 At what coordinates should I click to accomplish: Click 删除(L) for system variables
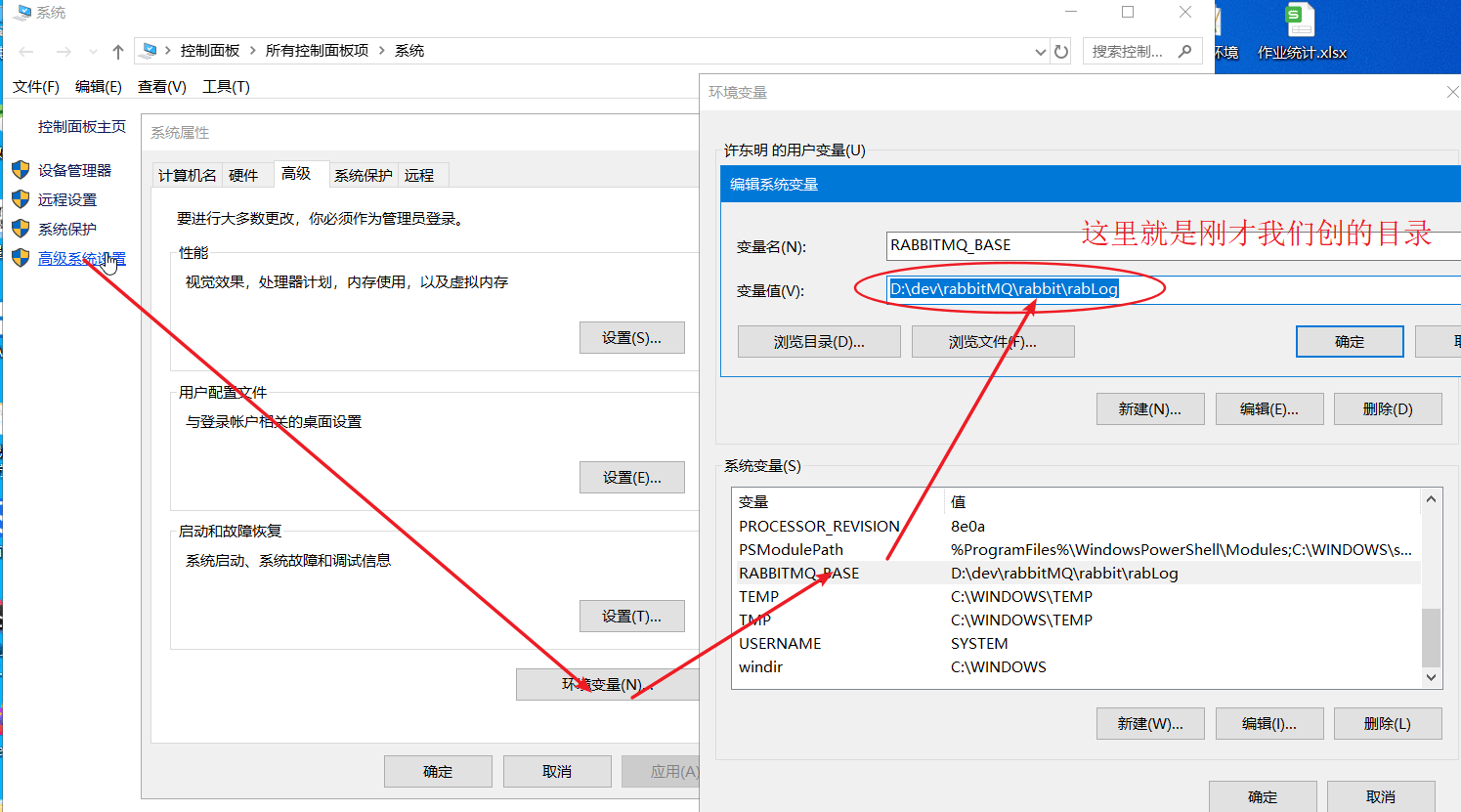(1388, 724)
